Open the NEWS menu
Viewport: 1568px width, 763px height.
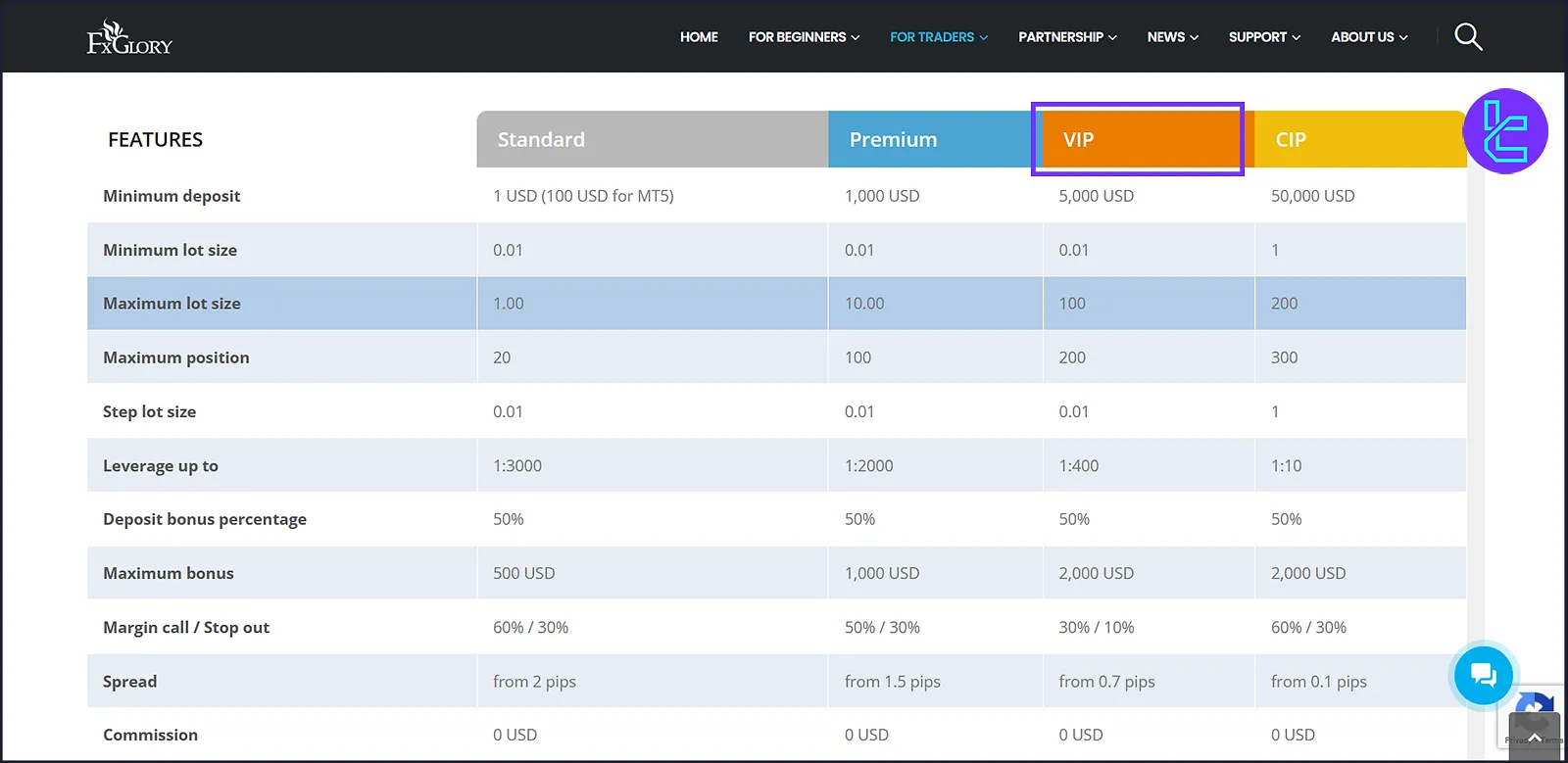coord(1173,37)
